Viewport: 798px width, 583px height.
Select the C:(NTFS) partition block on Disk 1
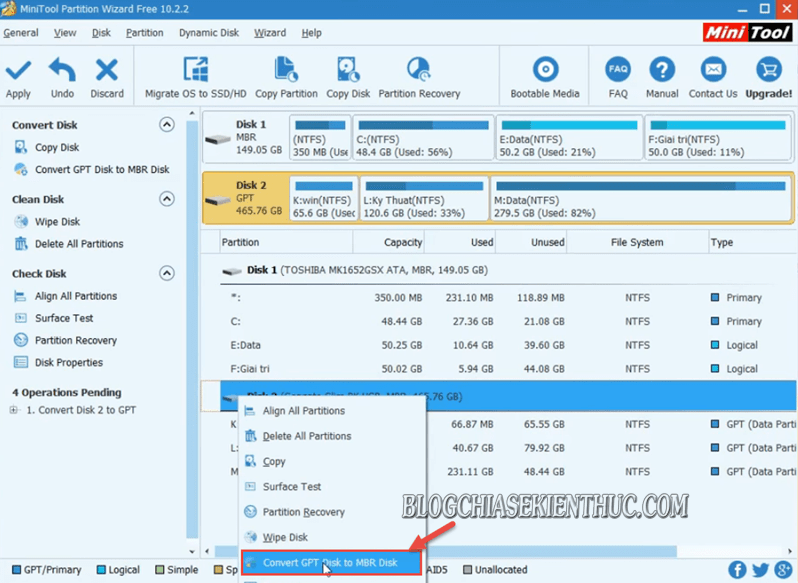coord(423,138)
